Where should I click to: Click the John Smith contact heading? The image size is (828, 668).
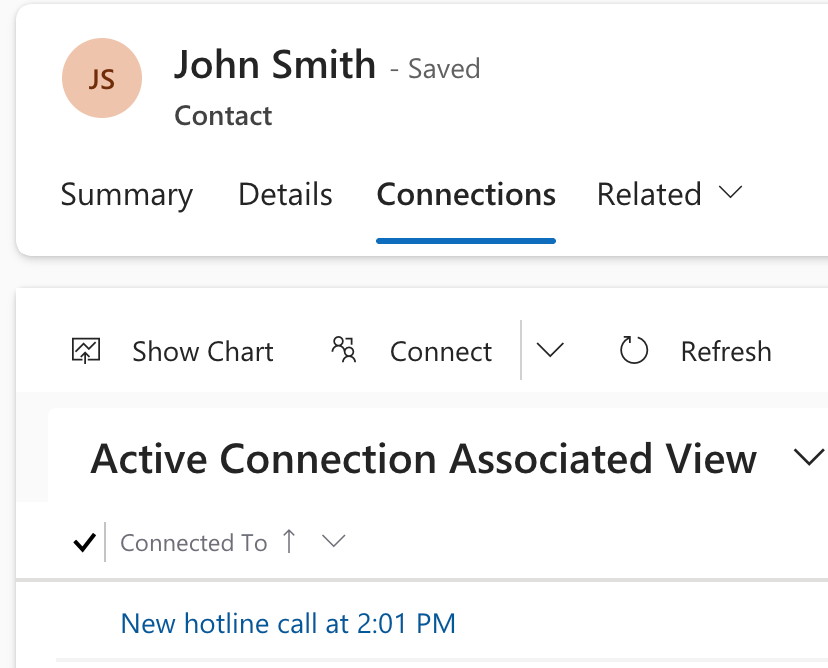click(275, 64)
